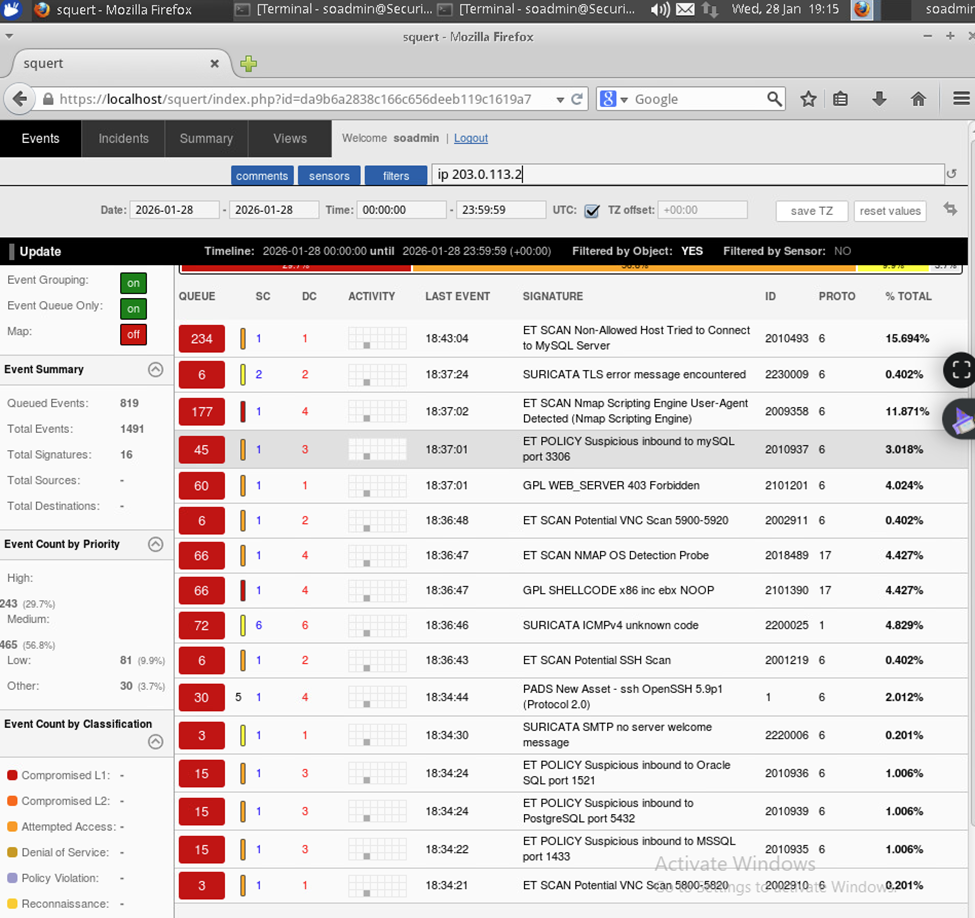Switch to first Terminal window in taskbar
Image resolution: width=975 pixels, height=918 pixels.
click(x=333, y=9)
